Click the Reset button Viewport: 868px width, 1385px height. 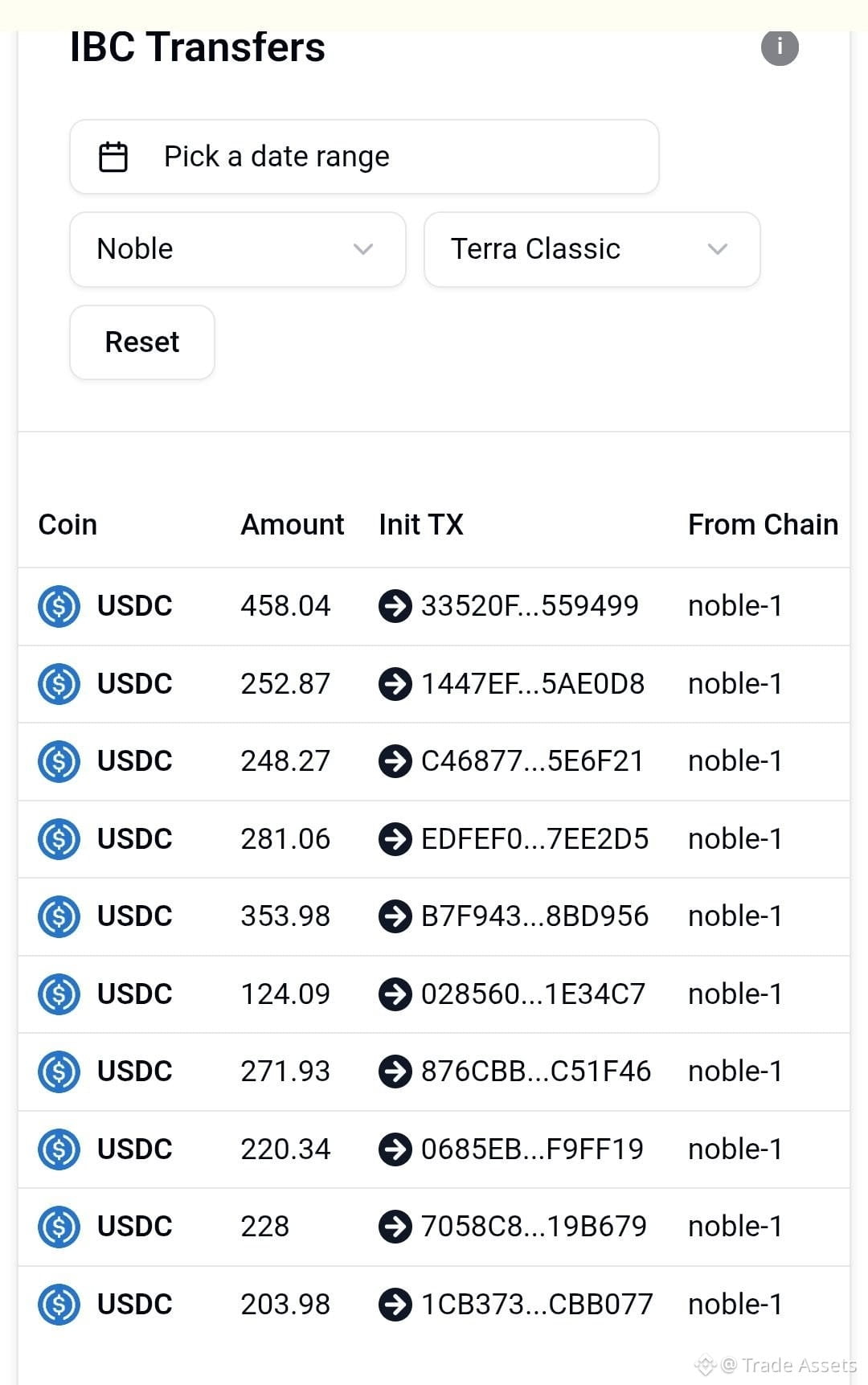point(142,342)
